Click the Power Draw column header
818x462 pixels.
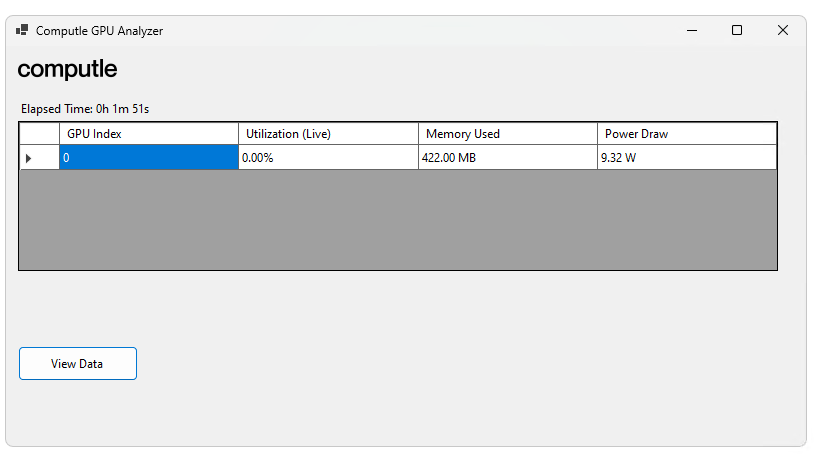[687, 134]
